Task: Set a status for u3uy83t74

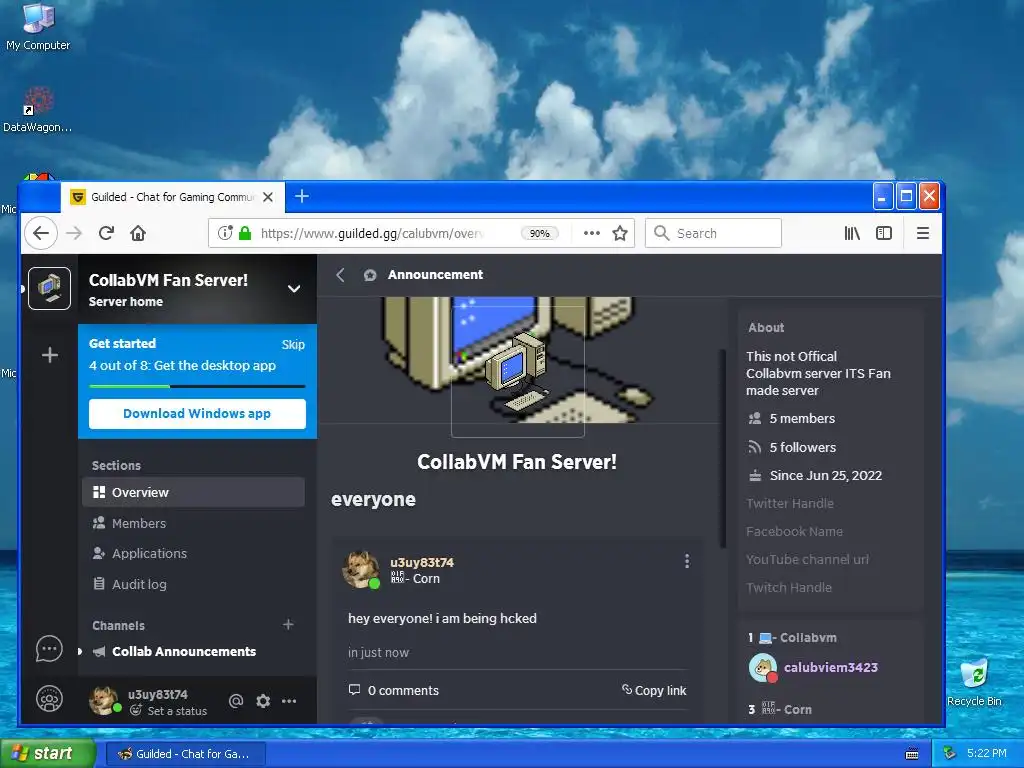Action: coord(168,711)
